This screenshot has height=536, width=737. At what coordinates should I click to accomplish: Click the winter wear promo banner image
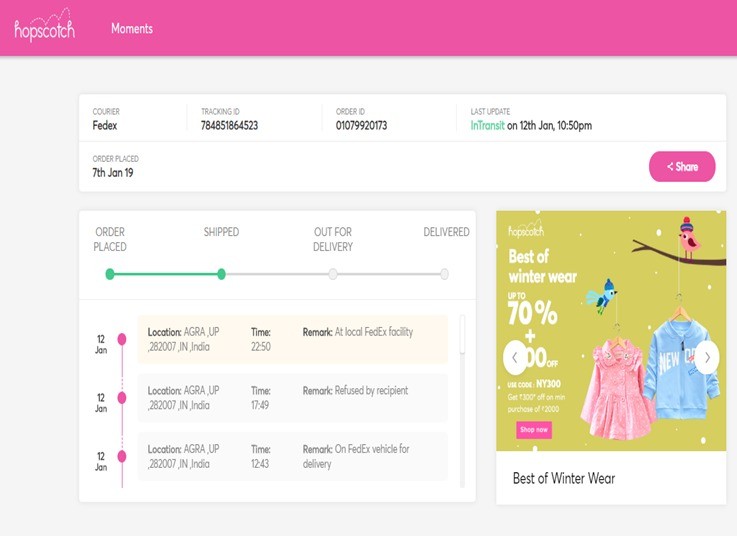(x=611, y=331)
